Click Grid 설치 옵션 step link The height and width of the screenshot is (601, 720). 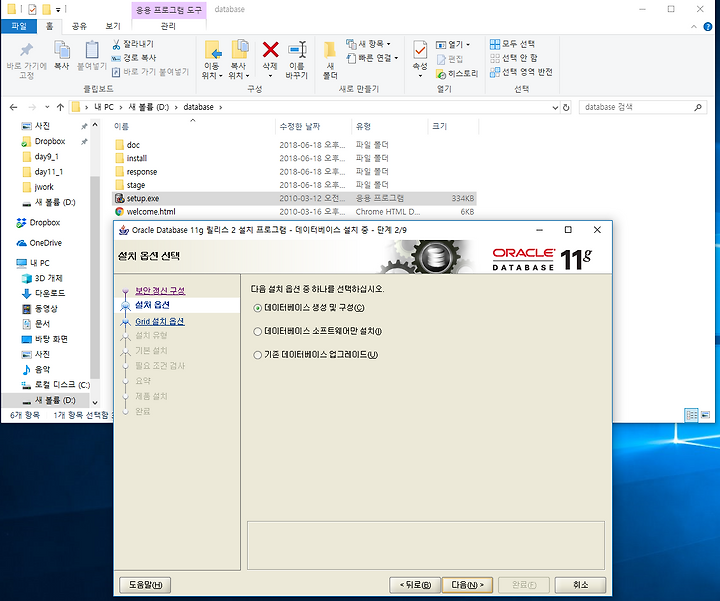click(160, 321)
